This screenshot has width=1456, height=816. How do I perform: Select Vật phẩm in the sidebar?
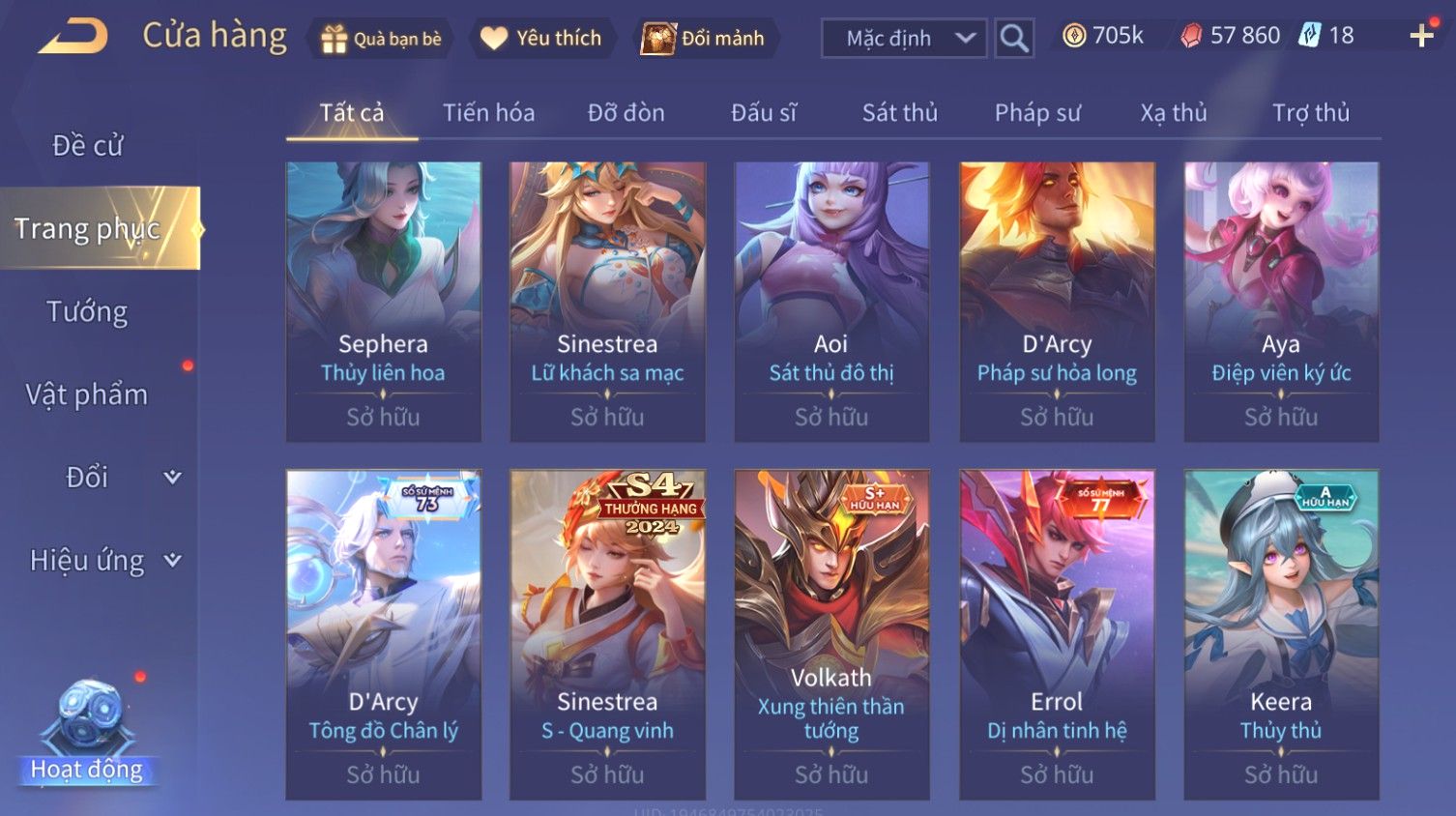87,394
